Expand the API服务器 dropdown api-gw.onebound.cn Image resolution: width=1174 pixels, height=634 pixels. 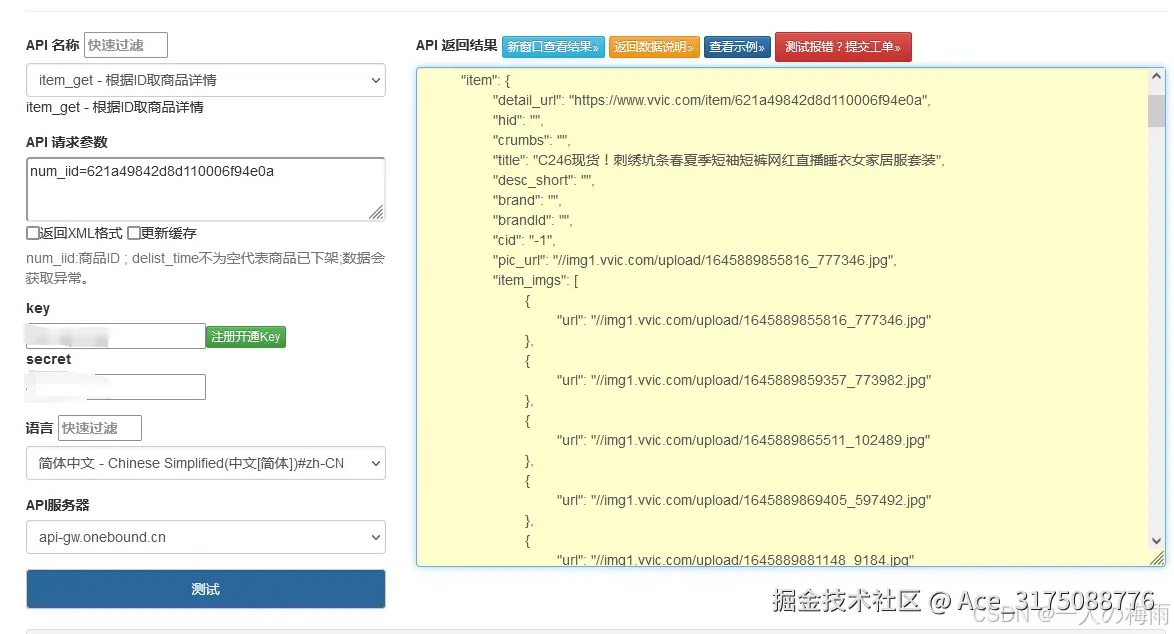click(205, 537)
